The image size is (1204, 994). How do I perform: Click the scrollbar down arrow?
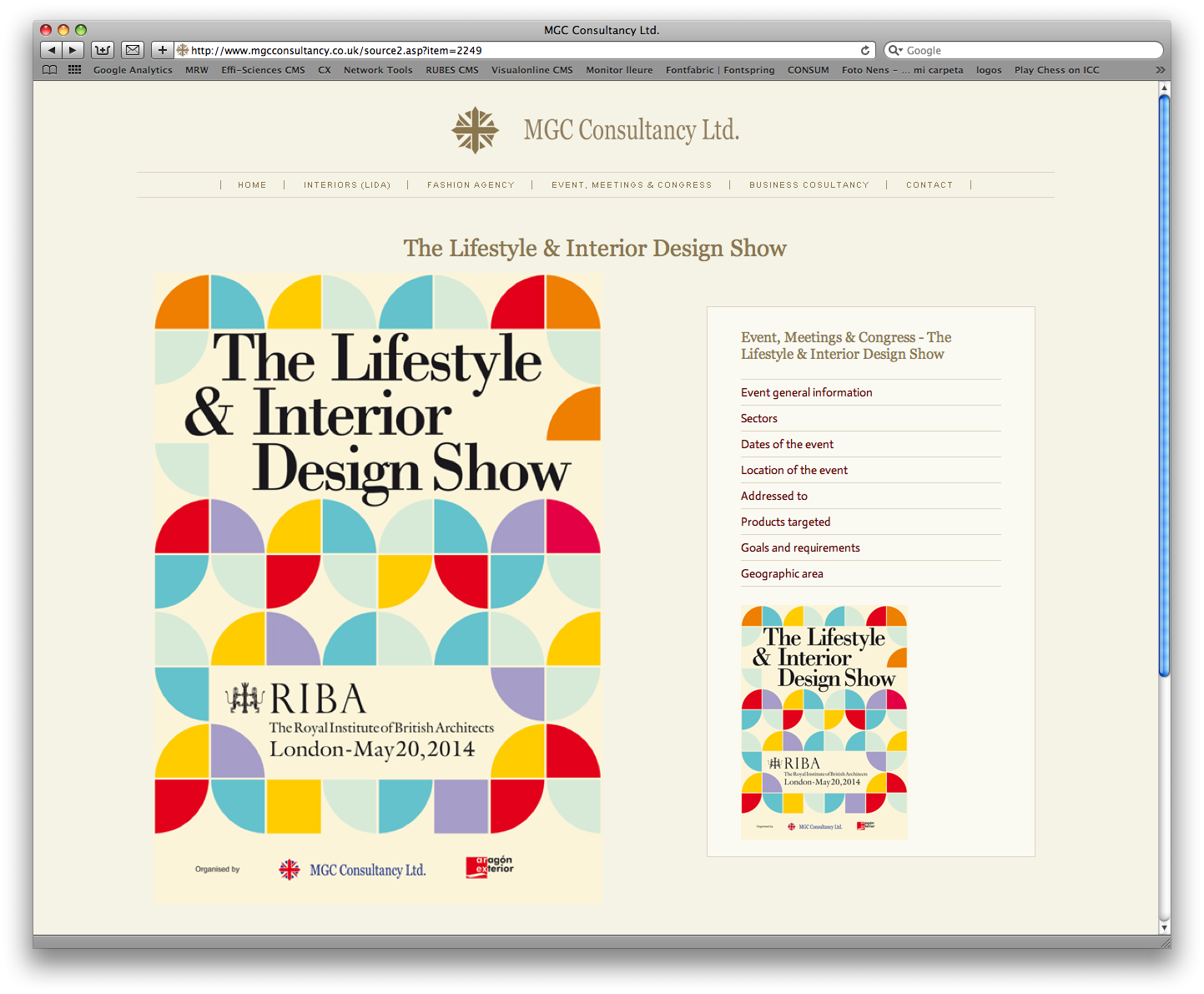coord(1164,928)
